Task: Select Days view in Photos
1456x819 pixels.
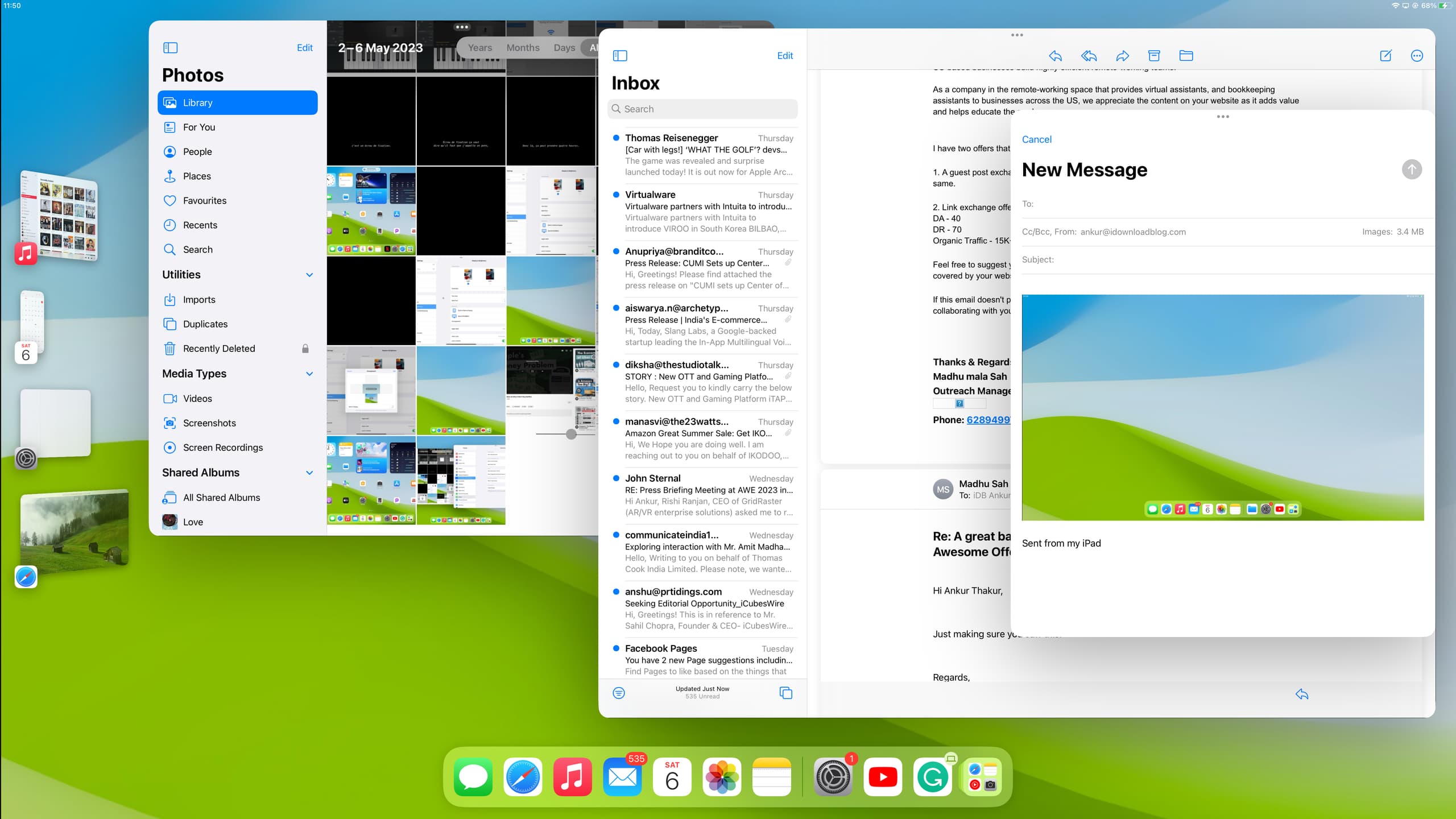Action: tap(564, 48)
